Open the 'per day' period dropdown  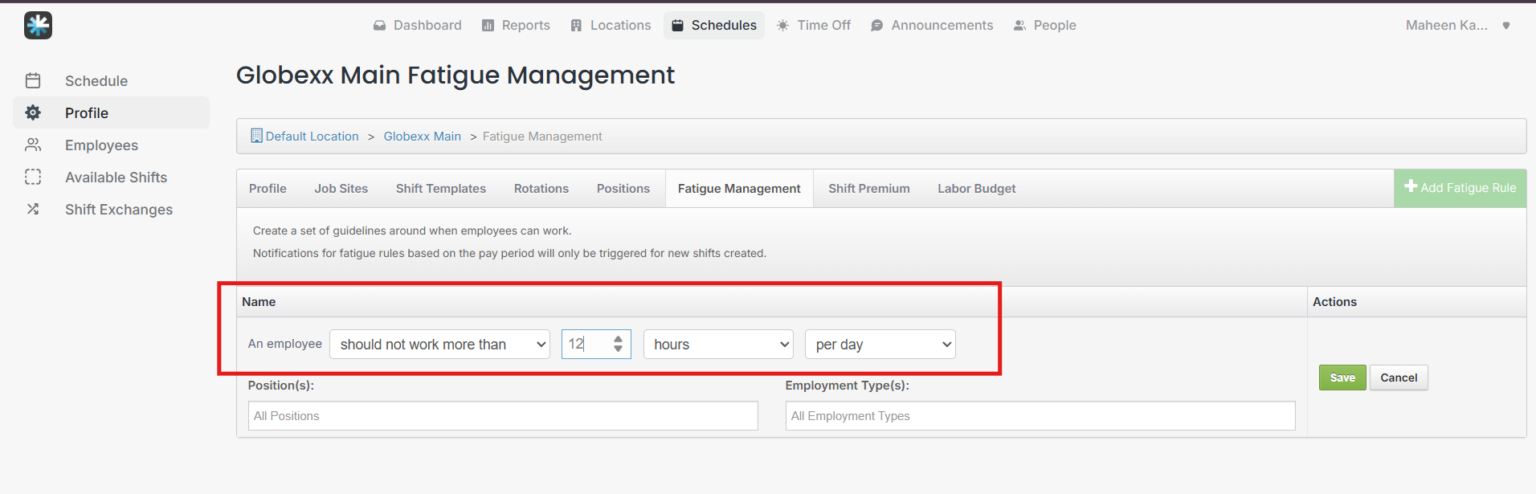880,344
